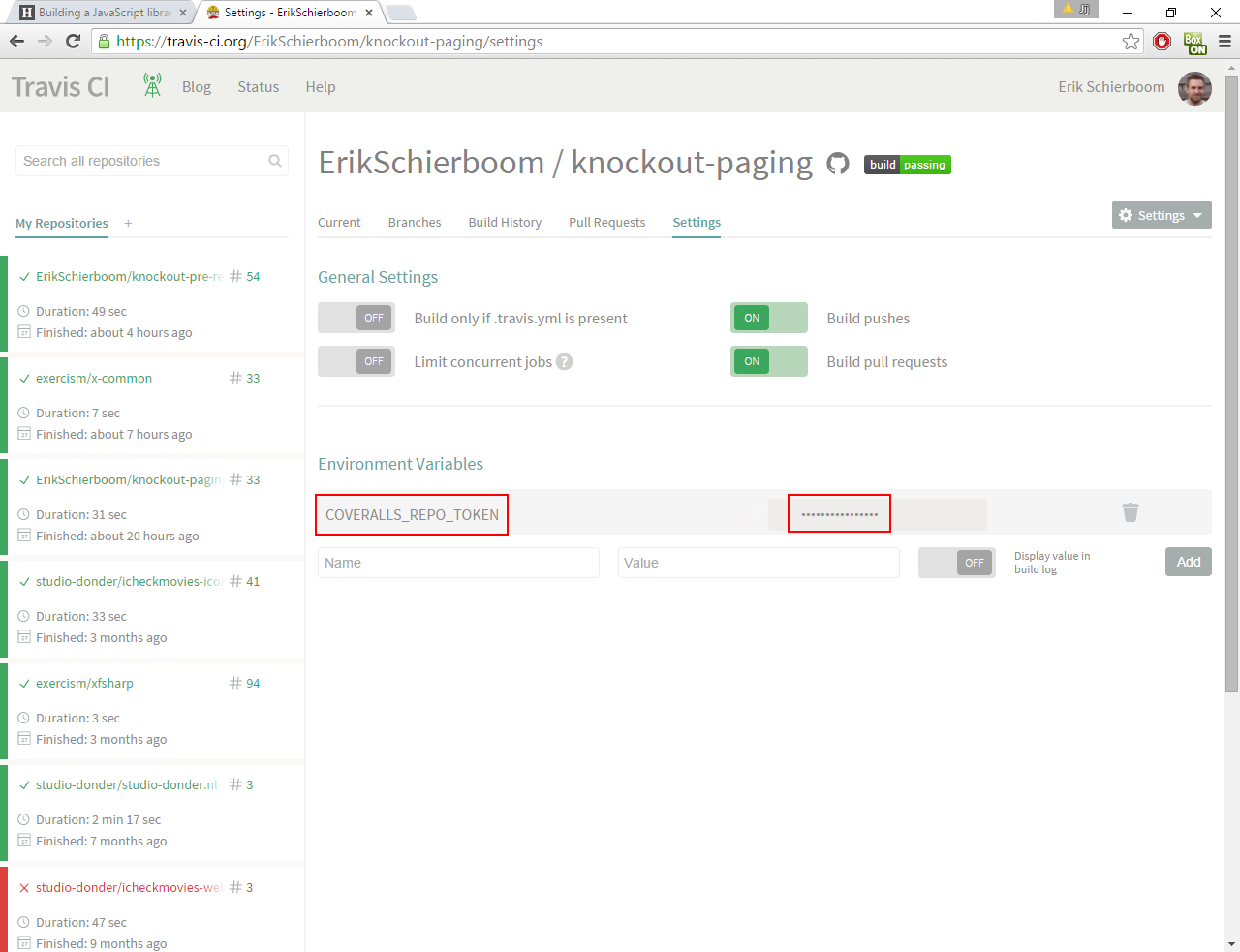
Task: Open the broadcast tower icon
Action: [x=152, y=85]
